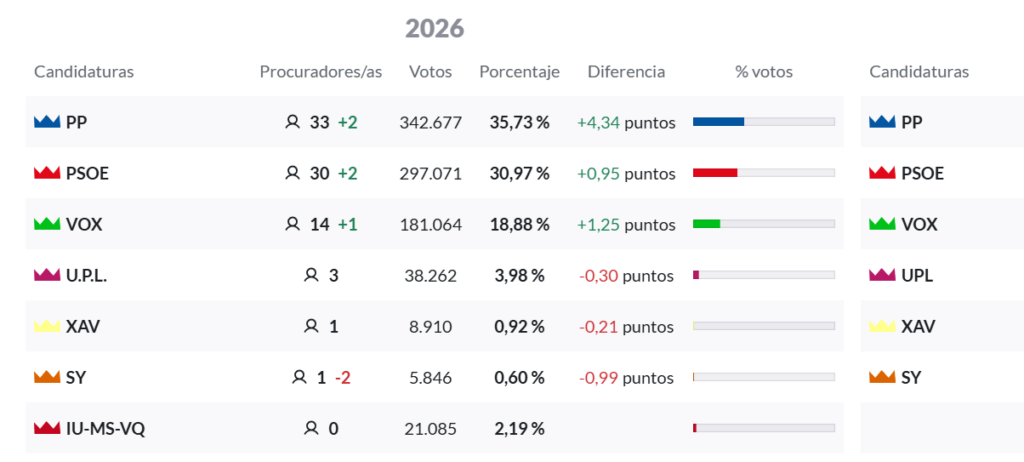This screenshot has width=1024, height=462.
Task: Click the orange SY crown icon in 2026 table
Action: coord(47,377)
